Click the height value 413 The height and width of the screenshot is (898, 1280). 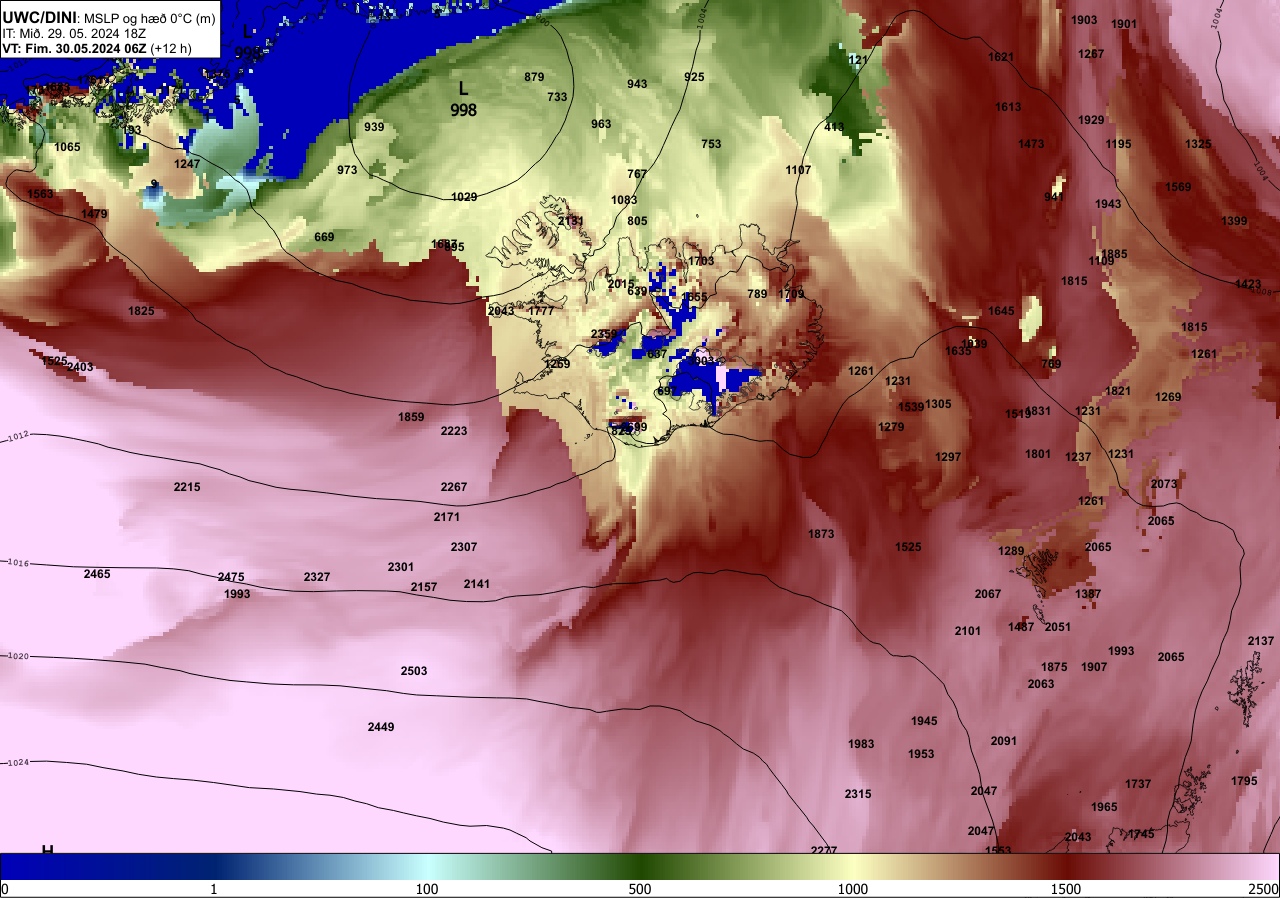834,127
